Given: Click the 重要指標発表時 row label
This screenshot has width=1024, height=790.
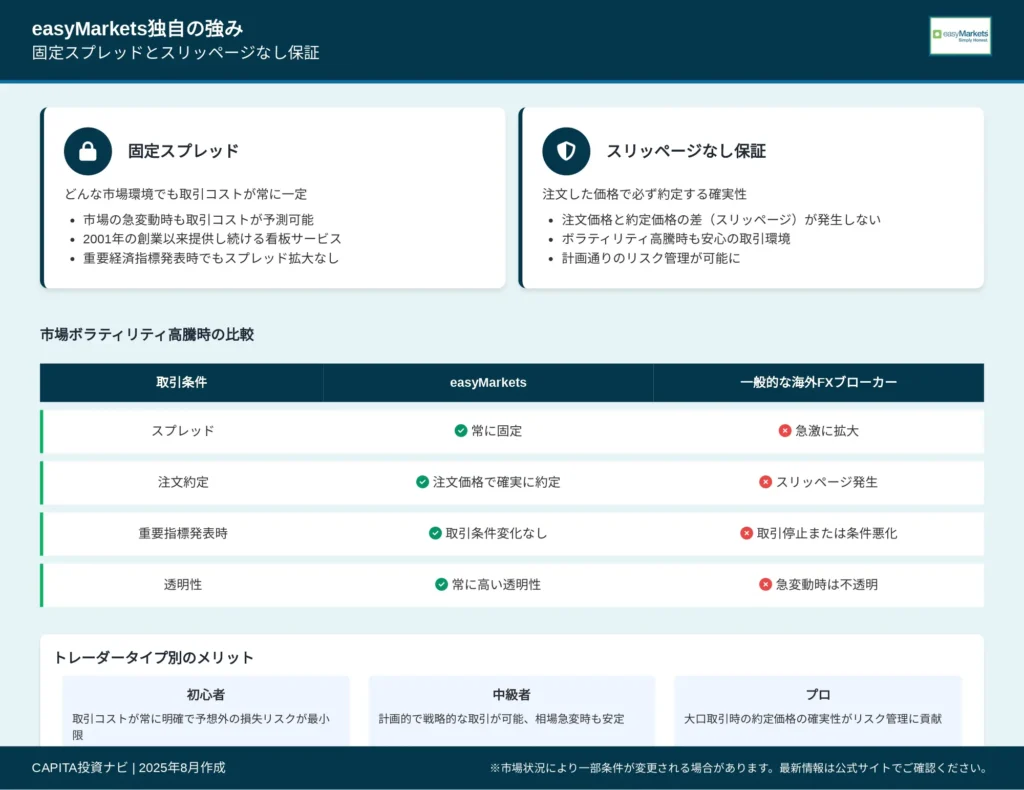Looking at the screenshot, I should [x=183, y=533].
